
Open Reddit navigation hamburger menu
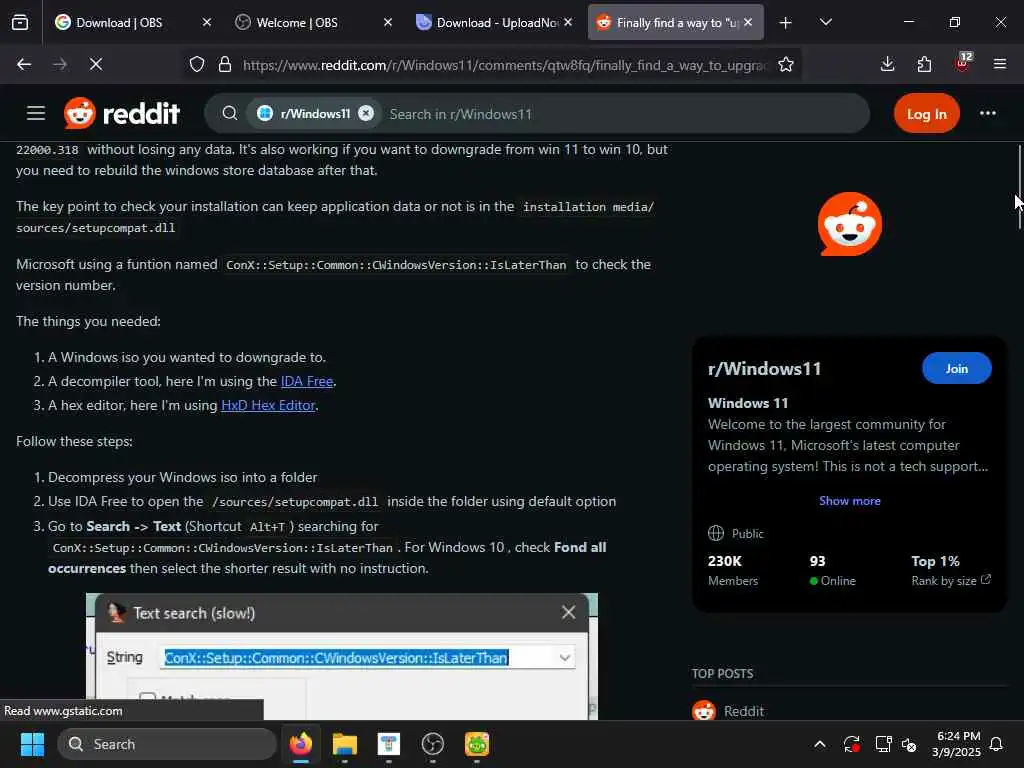coord(36,113)
